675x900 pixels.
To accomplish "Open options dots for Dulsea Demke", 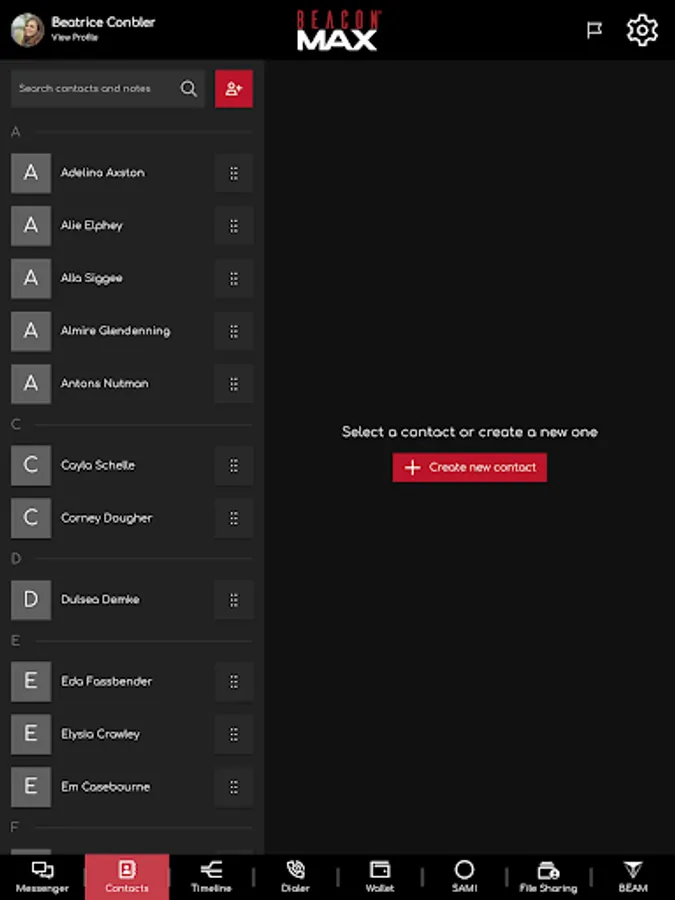I will pyautogui.click(x=234, y=600).
